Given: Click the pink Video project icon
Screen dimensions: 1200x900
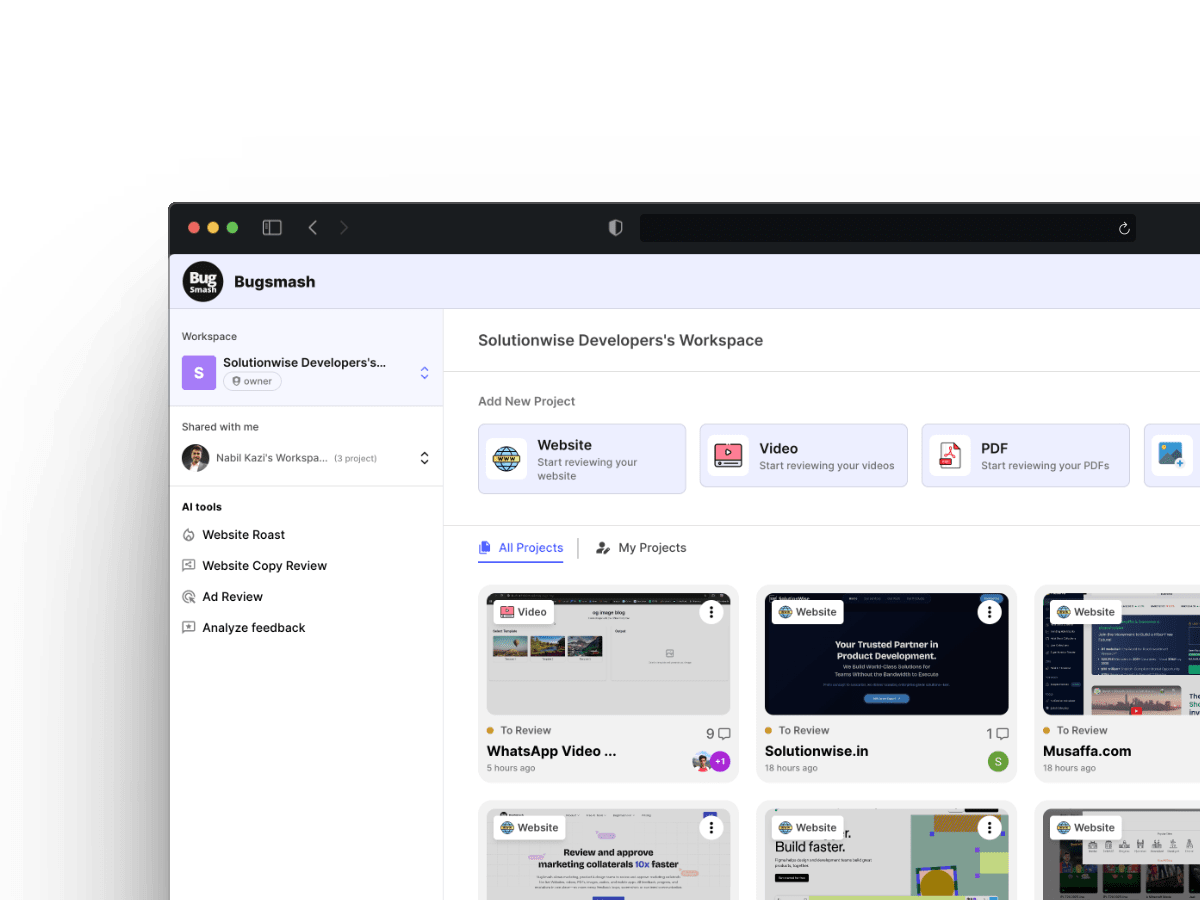Looking at the screenshot, I should tap(728, 455).
